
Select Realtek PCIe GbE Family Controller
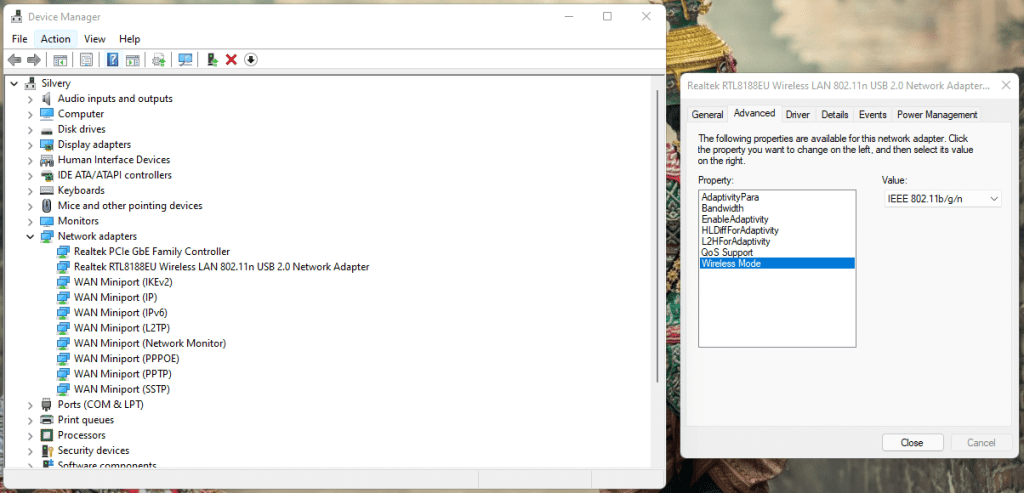(152, 251)
